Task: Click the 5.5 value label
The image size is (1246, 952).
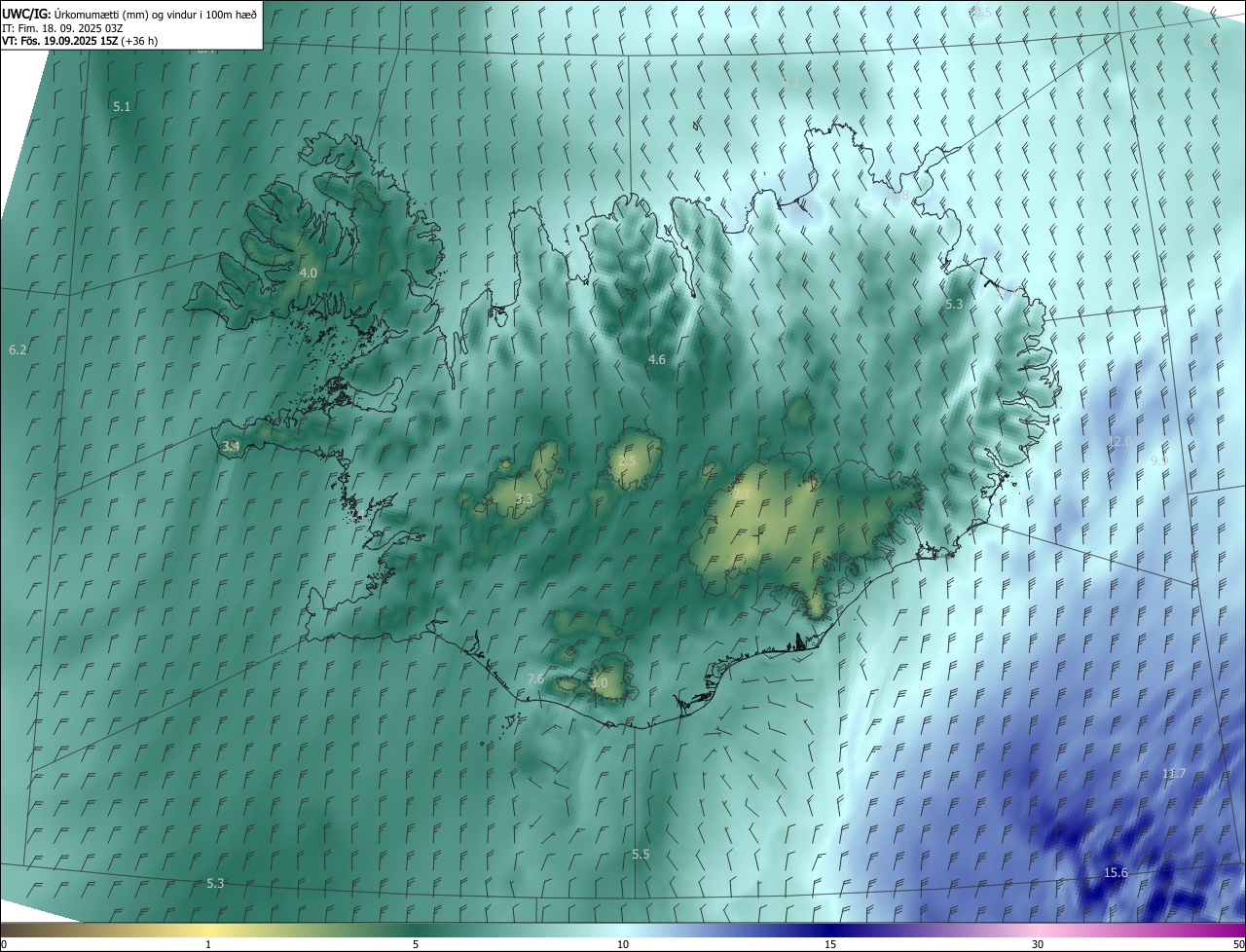Action: (641, 855)
